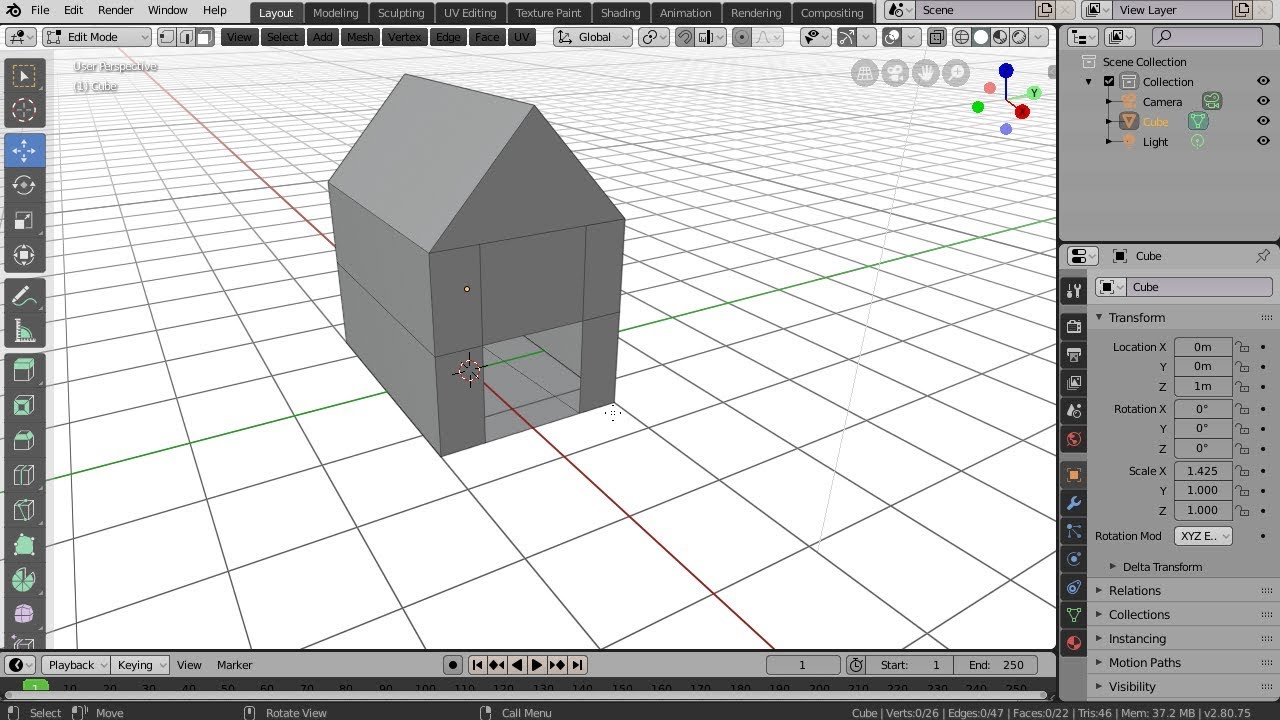The height and width of the screenshot is (720, 1280).
Task: Open Modifiers properties tab
Action: (1074, 503)
